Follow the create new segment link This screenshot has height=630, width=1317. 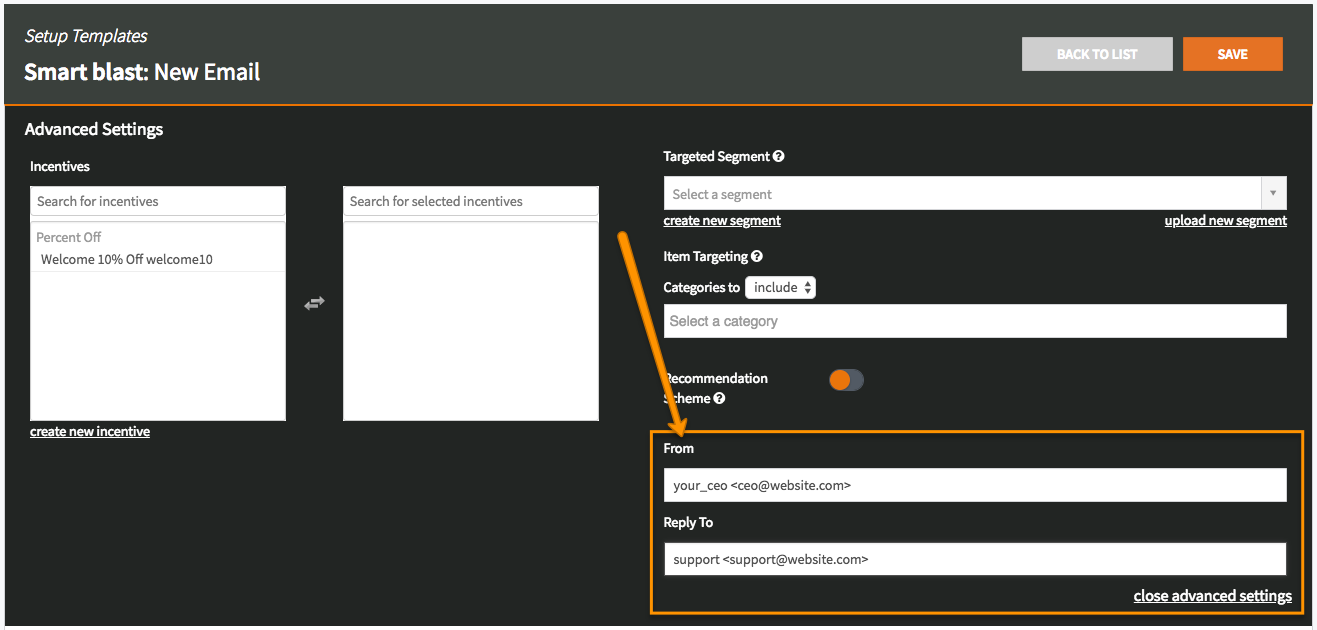722,220
